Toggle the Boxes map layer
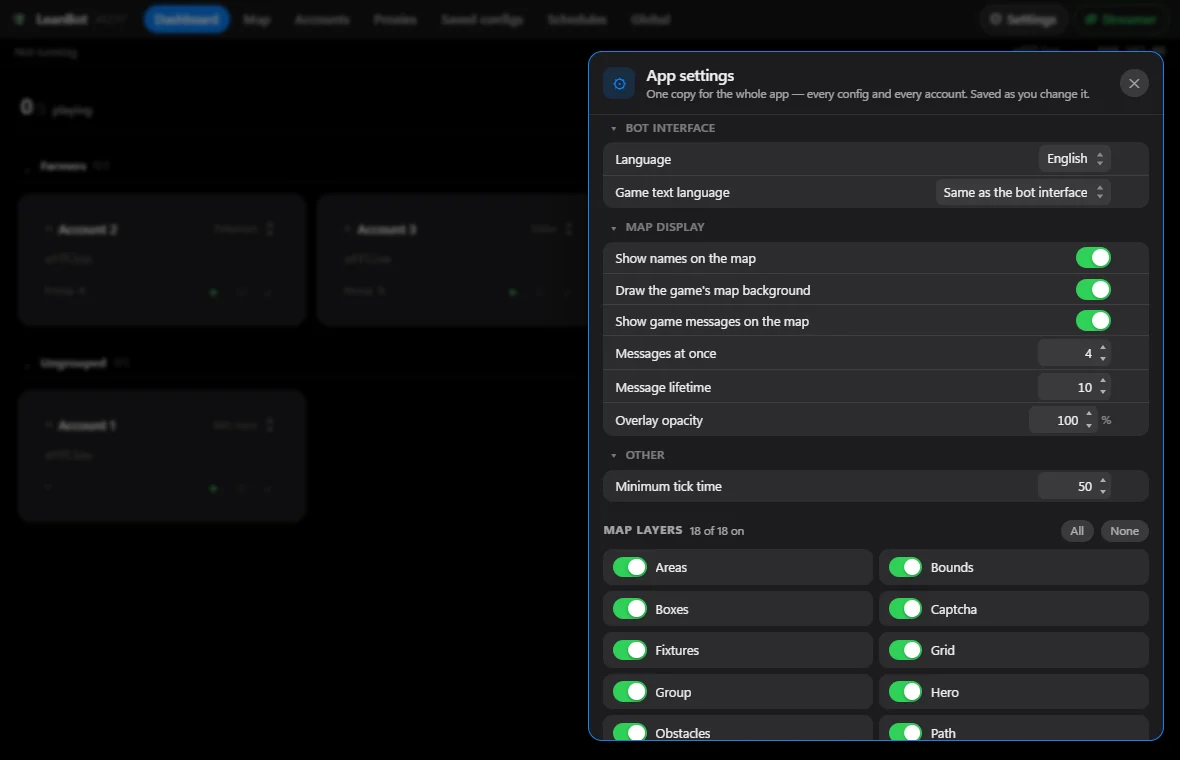 coord(630,609)
